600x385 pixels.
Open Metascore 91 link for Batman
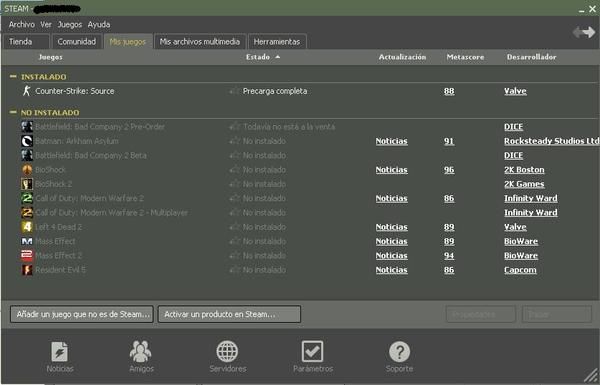[x=449, y=141]
